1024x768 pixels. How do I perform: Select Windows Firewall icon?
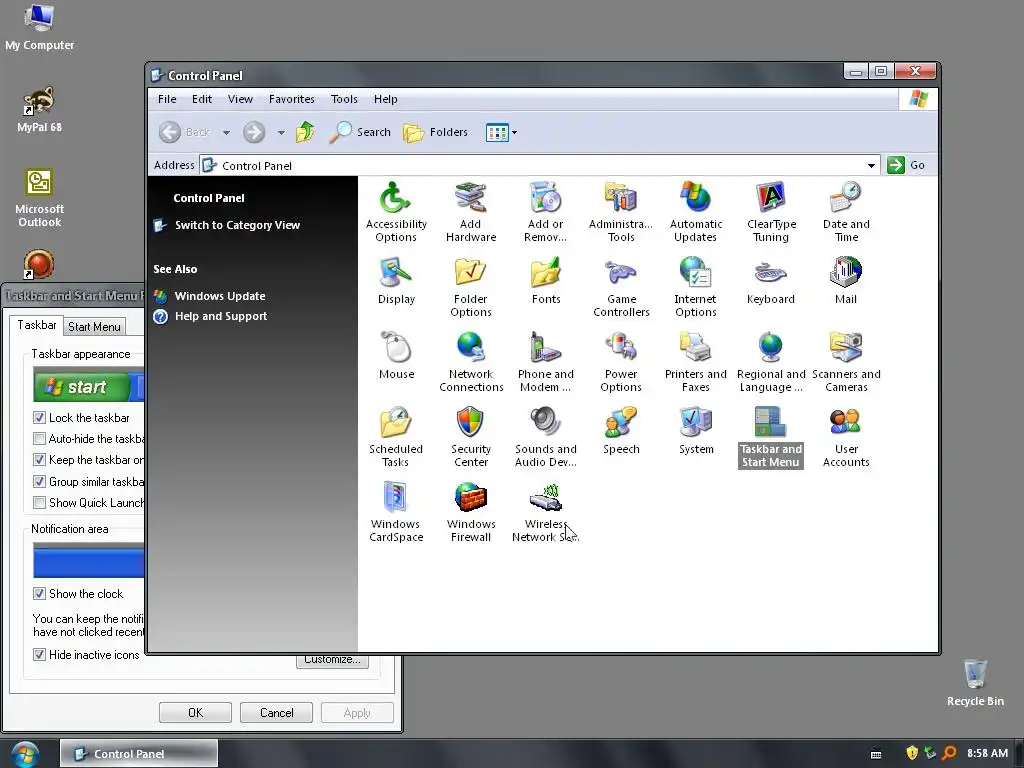pos(471,498)
